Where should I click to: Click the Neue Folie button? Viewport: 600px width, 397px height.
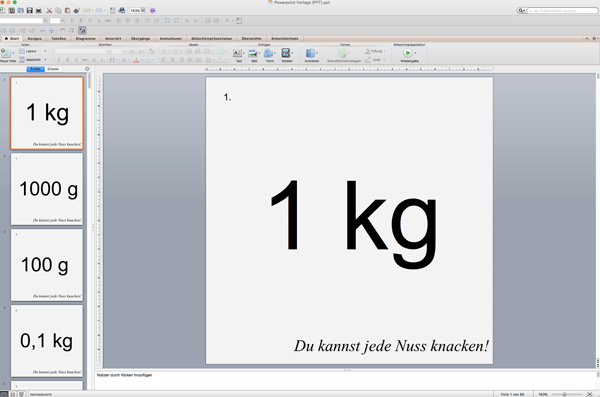[x=8, y=56]
